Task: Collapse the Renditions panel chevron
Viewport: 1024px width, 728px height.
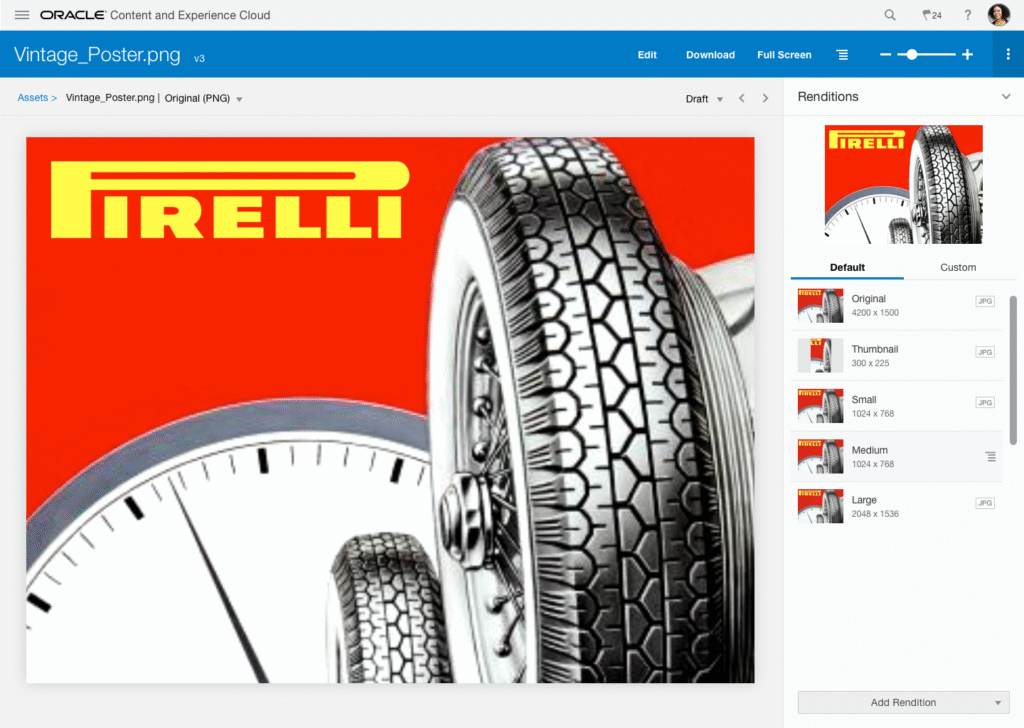Action: (x=1006, y=97)
